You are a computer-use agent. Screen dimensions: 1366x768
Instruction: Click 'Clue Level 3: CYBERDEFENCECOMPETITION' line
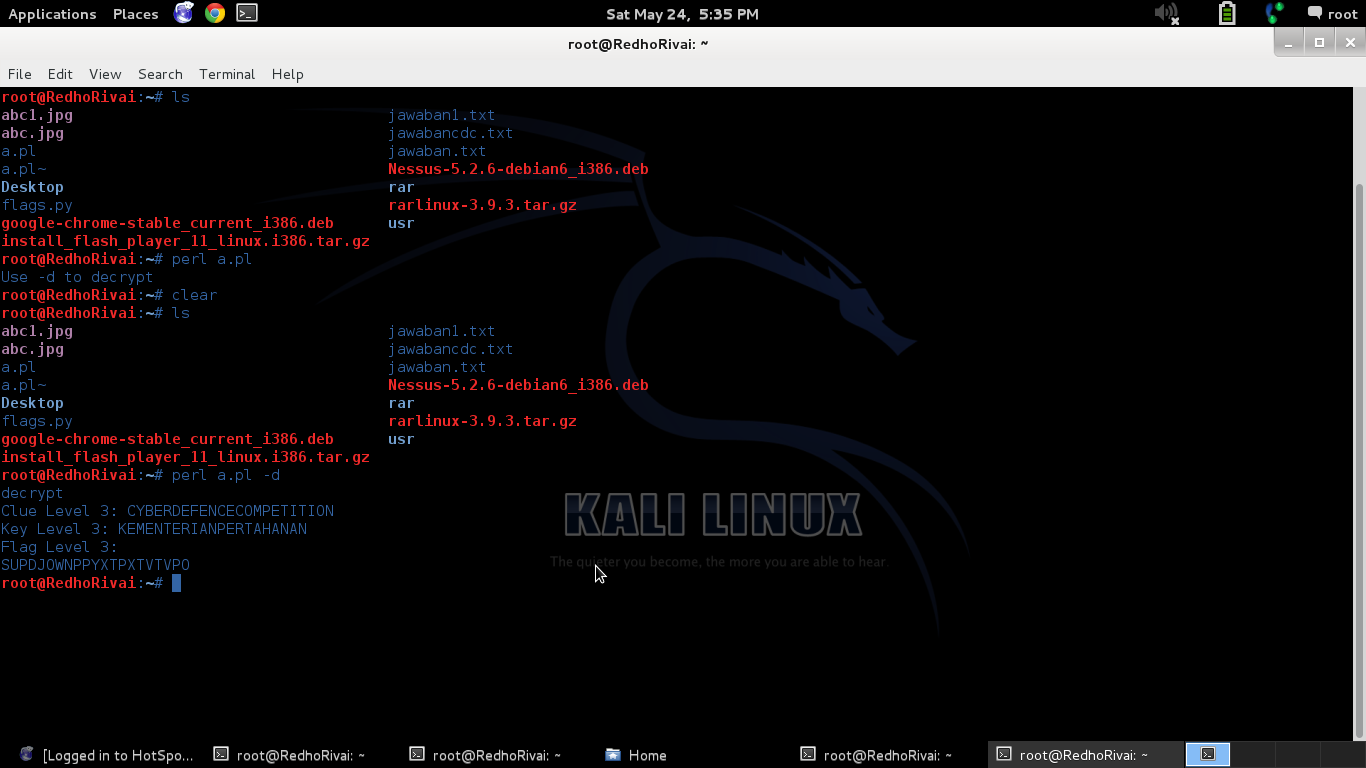click(168, 511)
